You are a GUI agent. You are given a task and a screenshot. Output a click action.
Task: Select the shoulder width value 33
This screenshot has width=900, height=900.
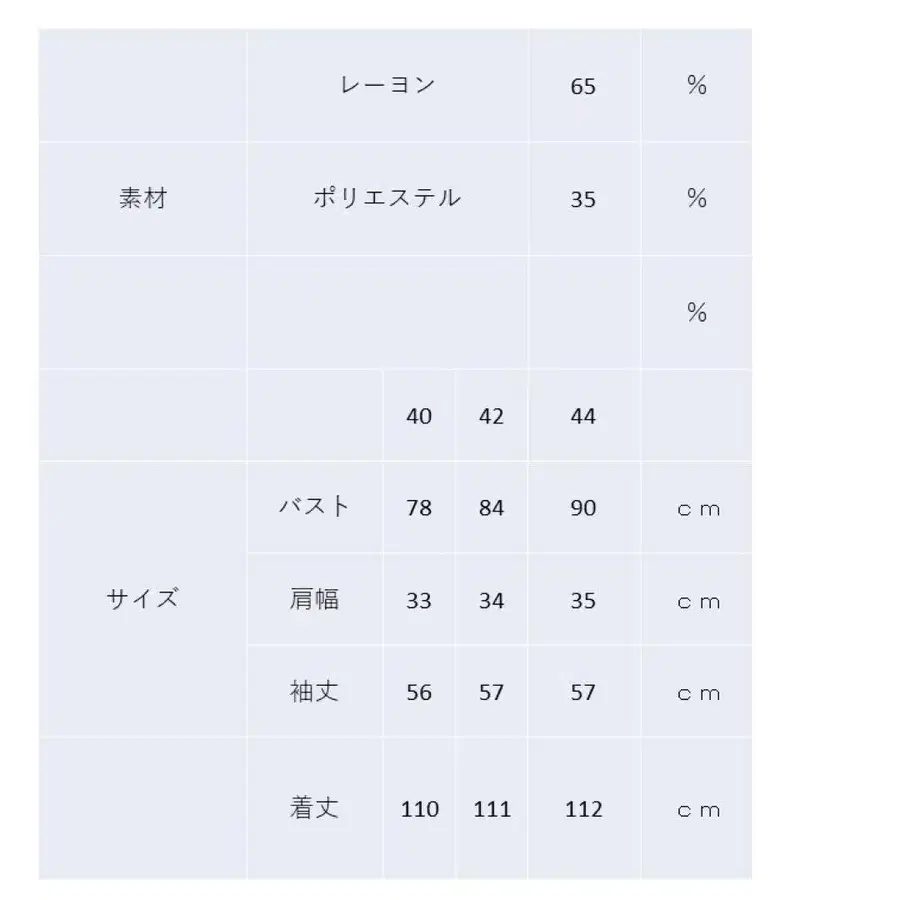click(419, 601)
